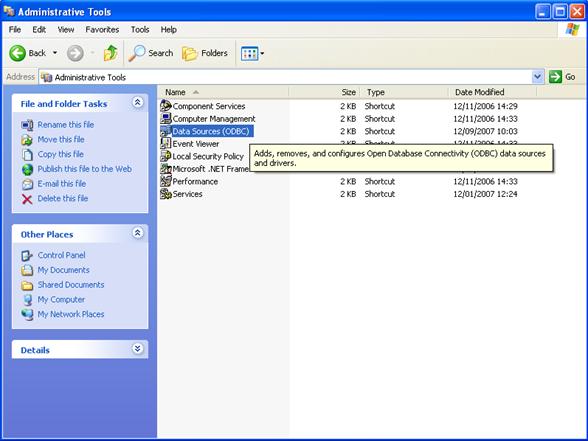
Task: Click Copy this file link
Action: [60, 154]
